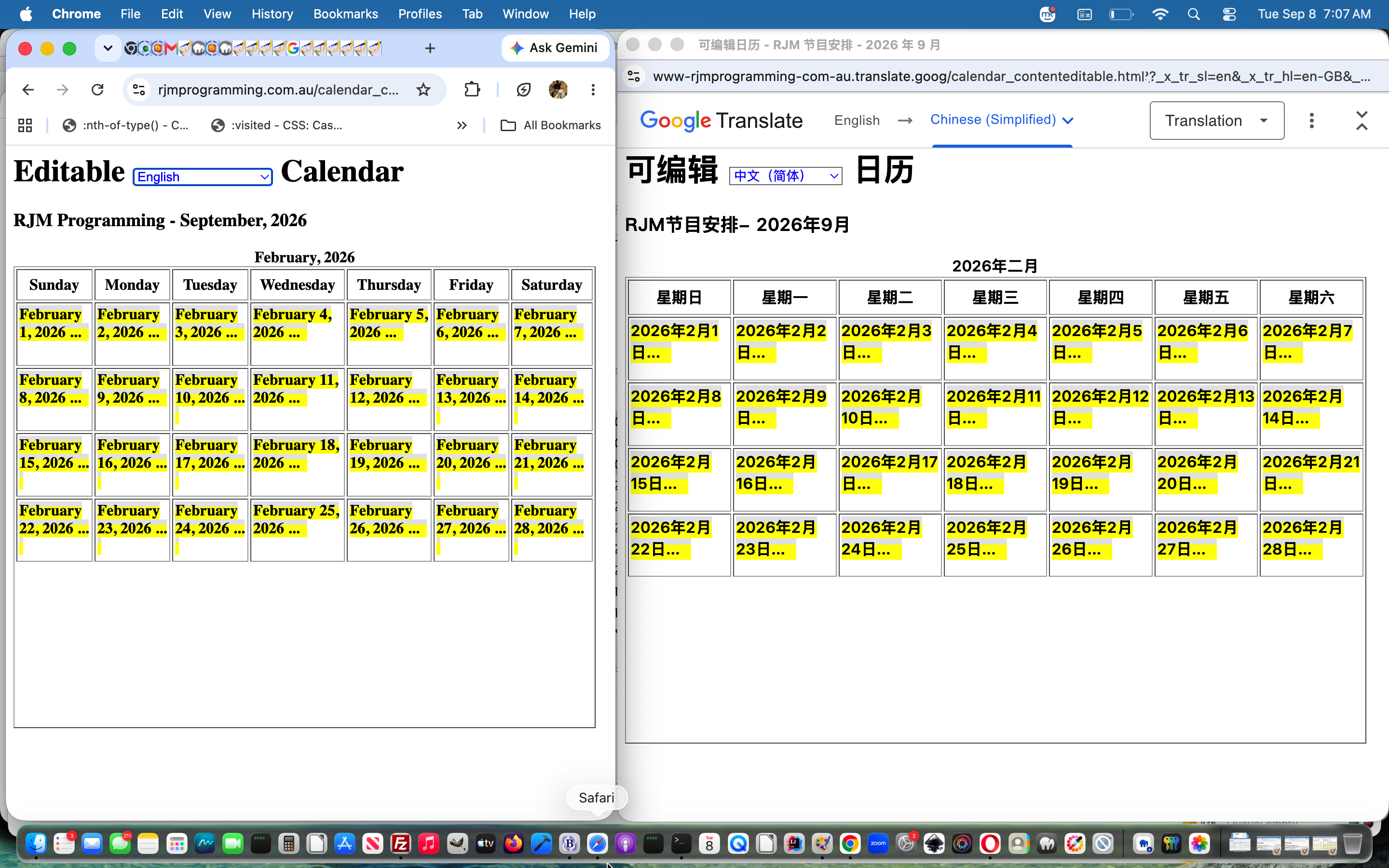This screenshot has width=1389, height=868.
Task: Click the February 14, 2026 calendar cell
Action: [x=552, y=399]
